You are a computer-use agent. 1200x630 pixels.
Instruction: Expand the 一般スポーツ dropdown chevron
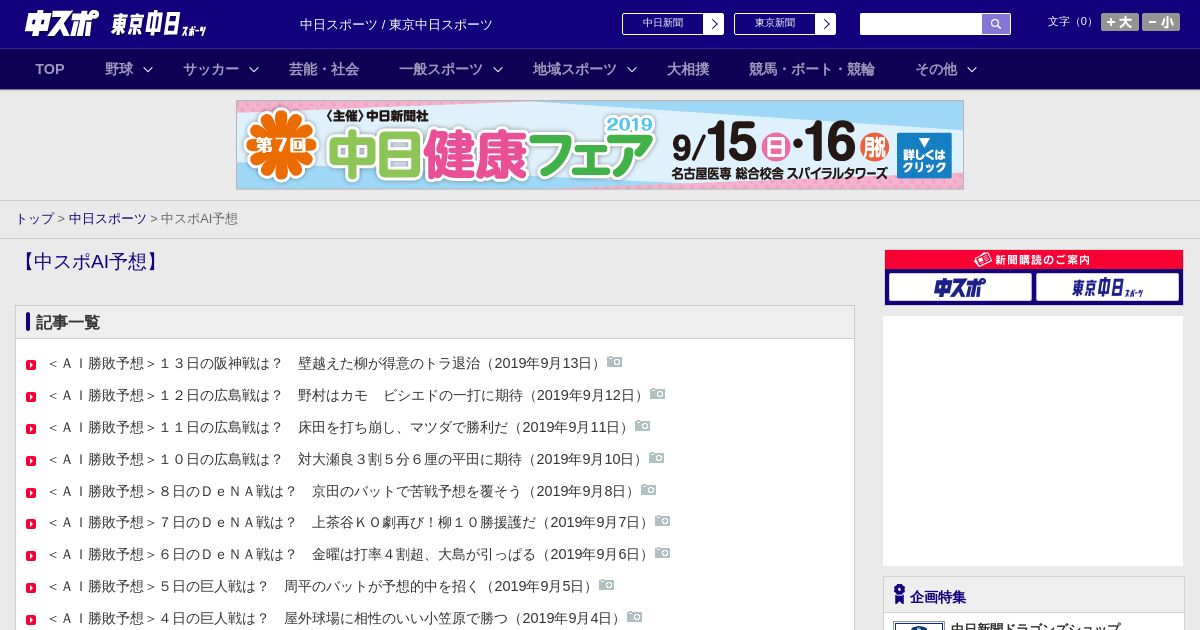coord(498,69)
